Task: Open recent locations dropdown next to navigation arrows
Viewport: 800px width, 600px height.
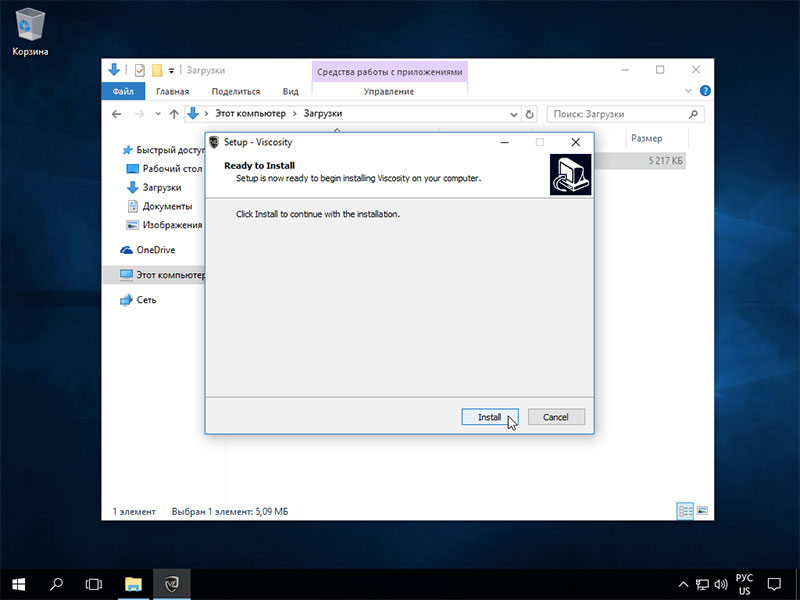Action: click(158, 114)
